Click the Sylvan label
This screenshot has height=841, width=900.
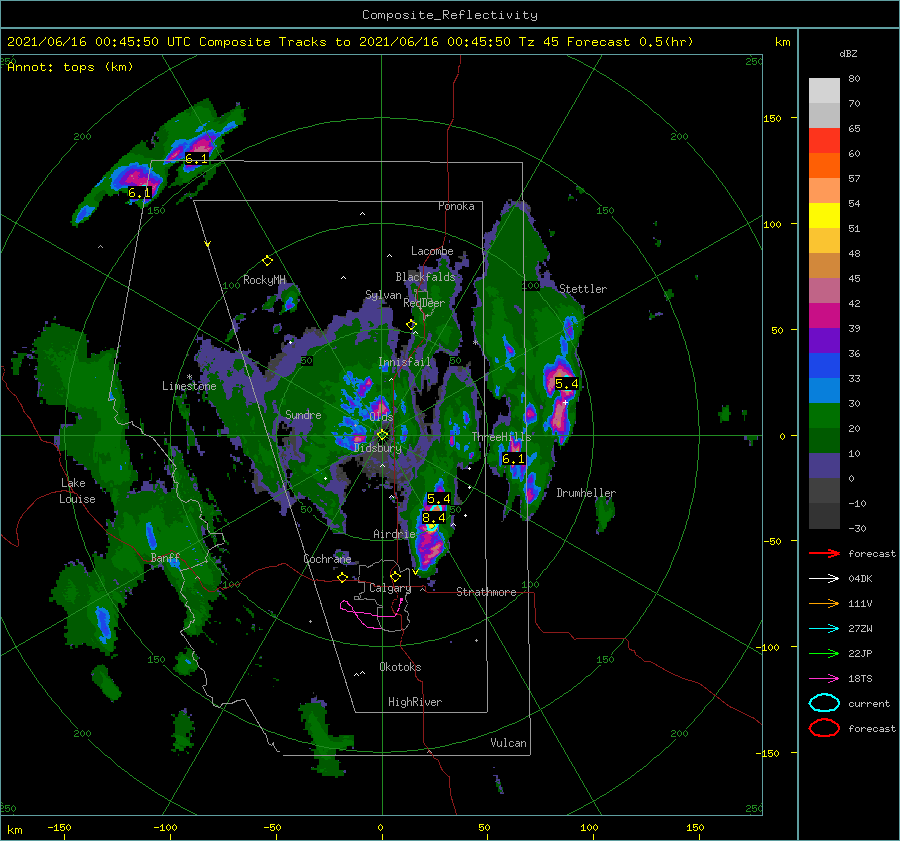(x=383, y=295)
